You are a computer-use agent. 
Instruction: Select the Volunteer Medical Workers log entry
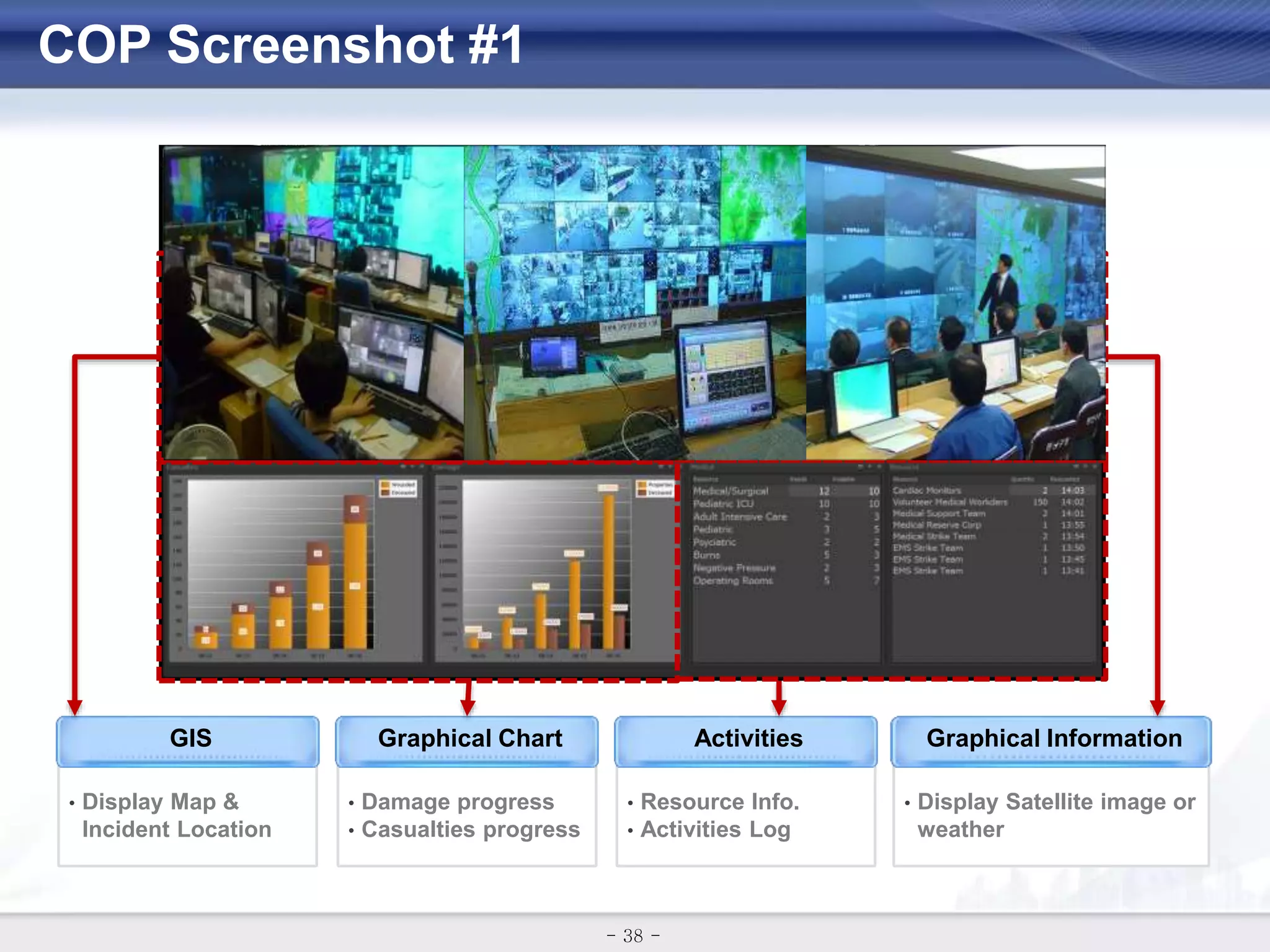950,502
